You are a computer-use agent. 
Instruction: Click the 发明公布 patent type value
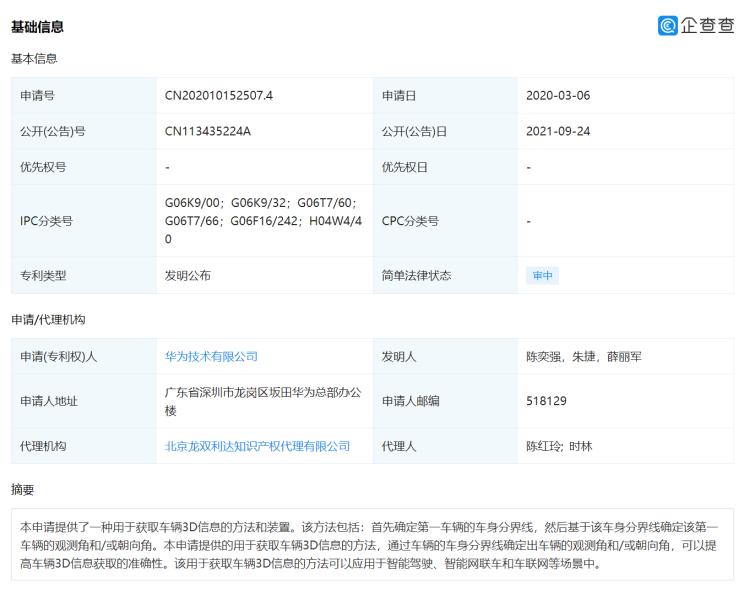(x=188, y=275)
